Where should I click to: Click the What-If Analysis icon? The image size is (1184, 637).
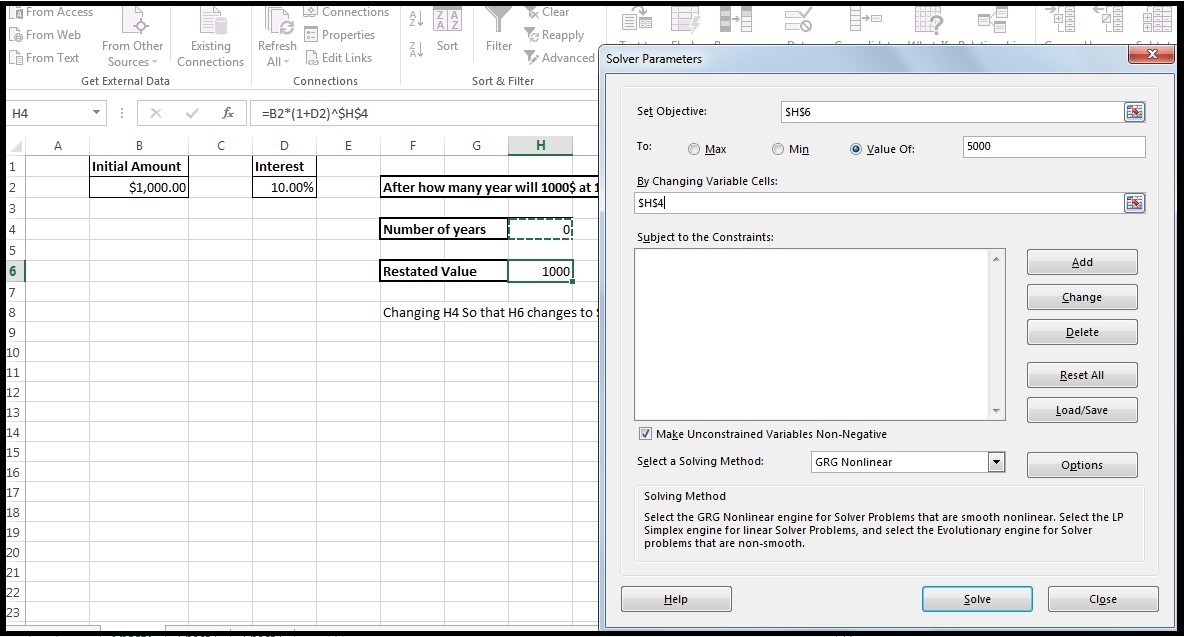coord(929,18)
